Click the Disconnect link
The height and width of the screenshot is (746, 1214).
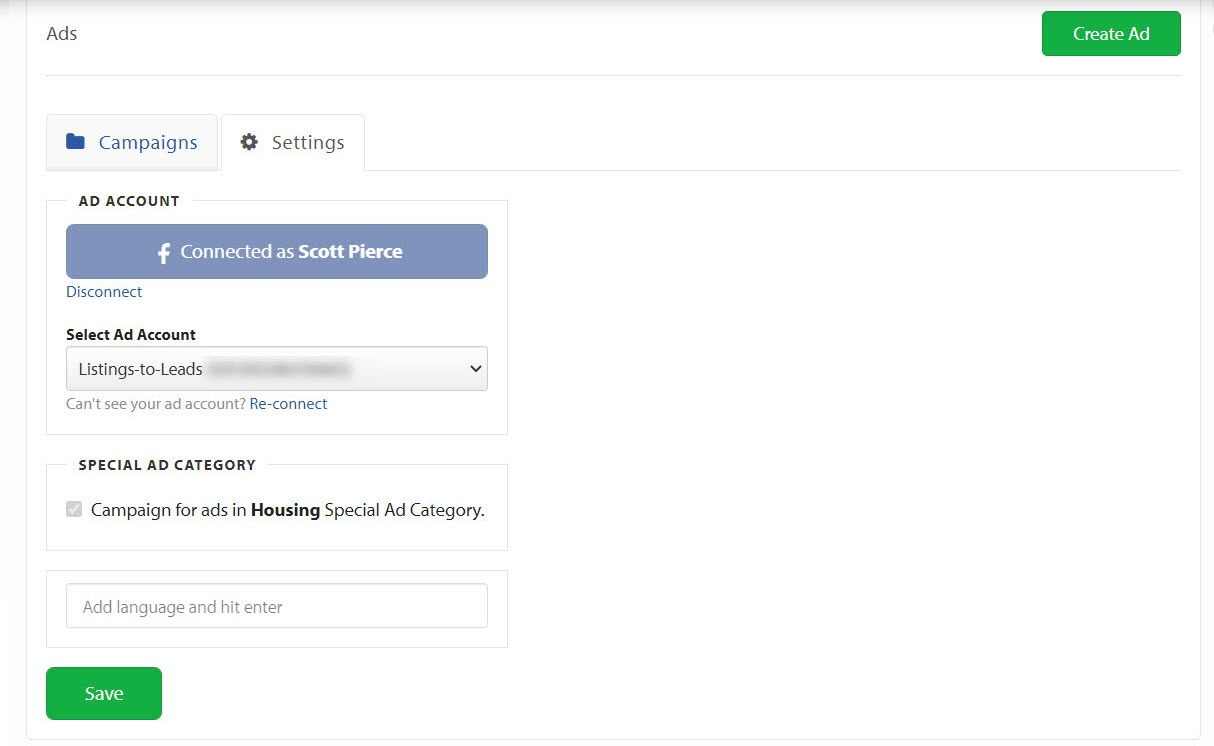click(104, 291)
